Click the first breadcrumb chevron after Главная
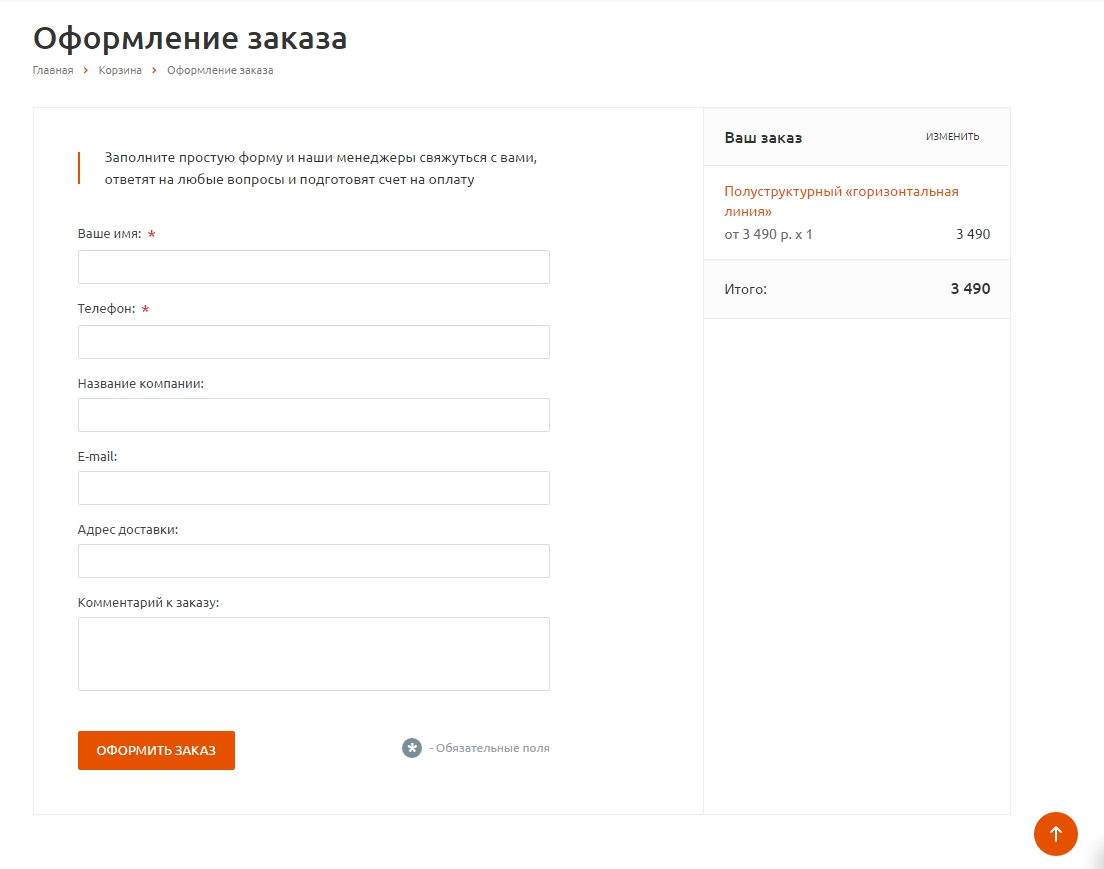The width and height of the screenshot is (1104, 869). click(86, 70)
